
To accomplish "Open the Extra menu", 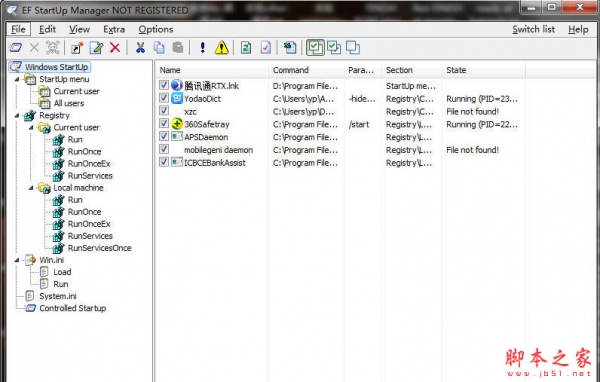I will coord(114,29).
